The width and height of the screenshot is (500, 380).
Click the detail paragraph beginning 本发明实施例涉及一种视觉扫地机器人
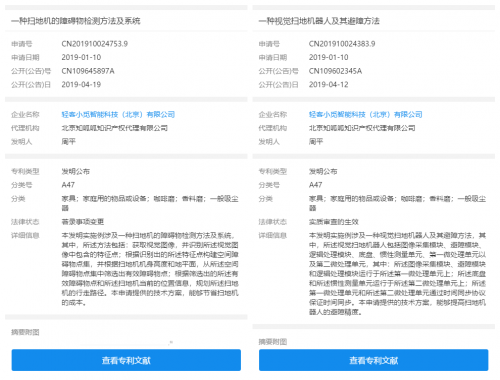point(397,274)
